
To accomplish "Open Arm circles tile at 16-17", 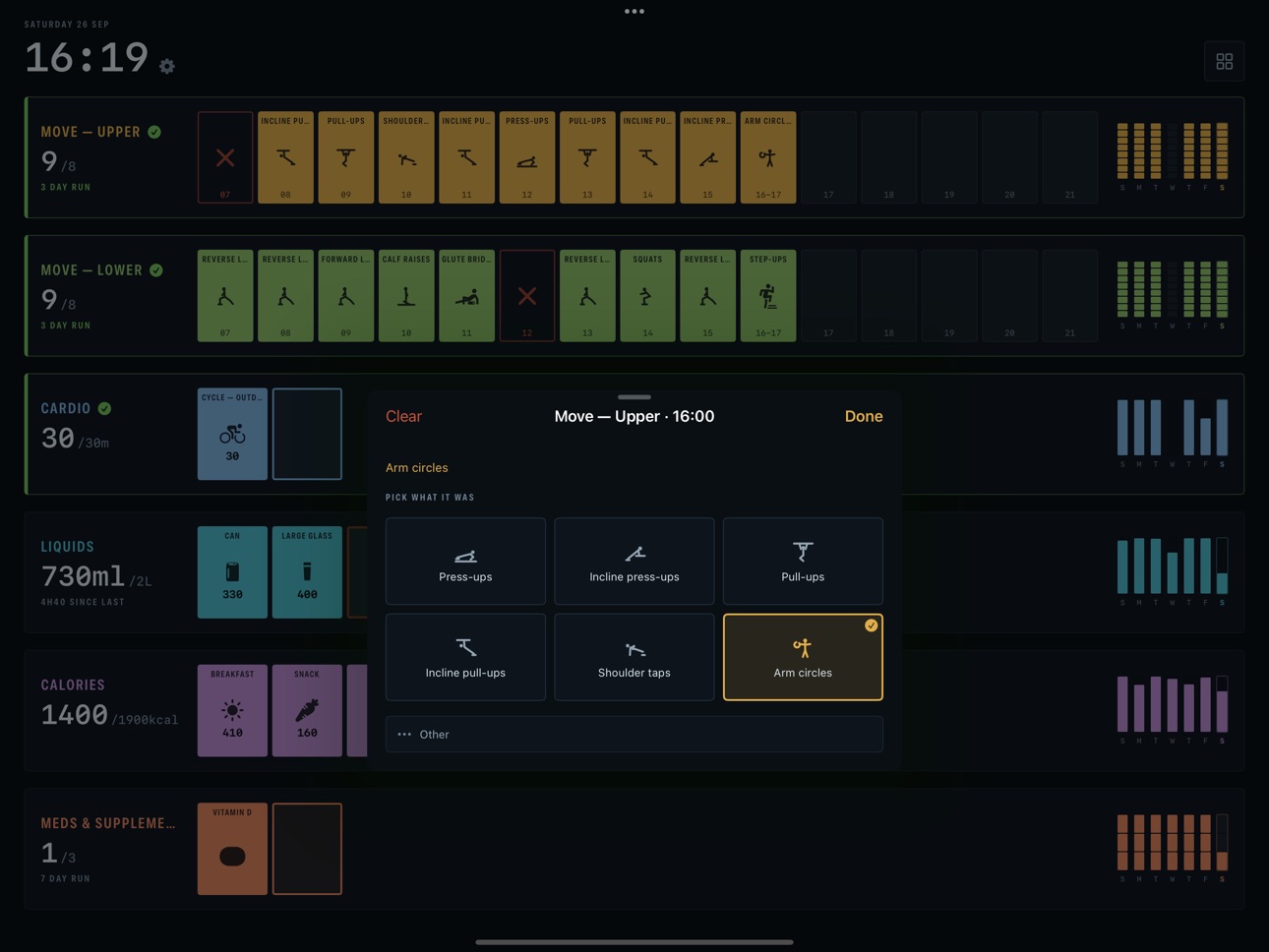I will [x=768, y=157].
